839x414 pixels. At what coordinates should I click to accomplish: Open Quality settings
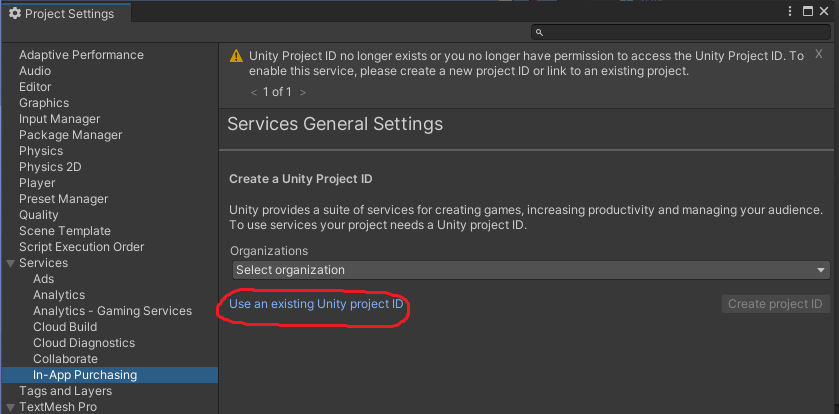[39, 215]
